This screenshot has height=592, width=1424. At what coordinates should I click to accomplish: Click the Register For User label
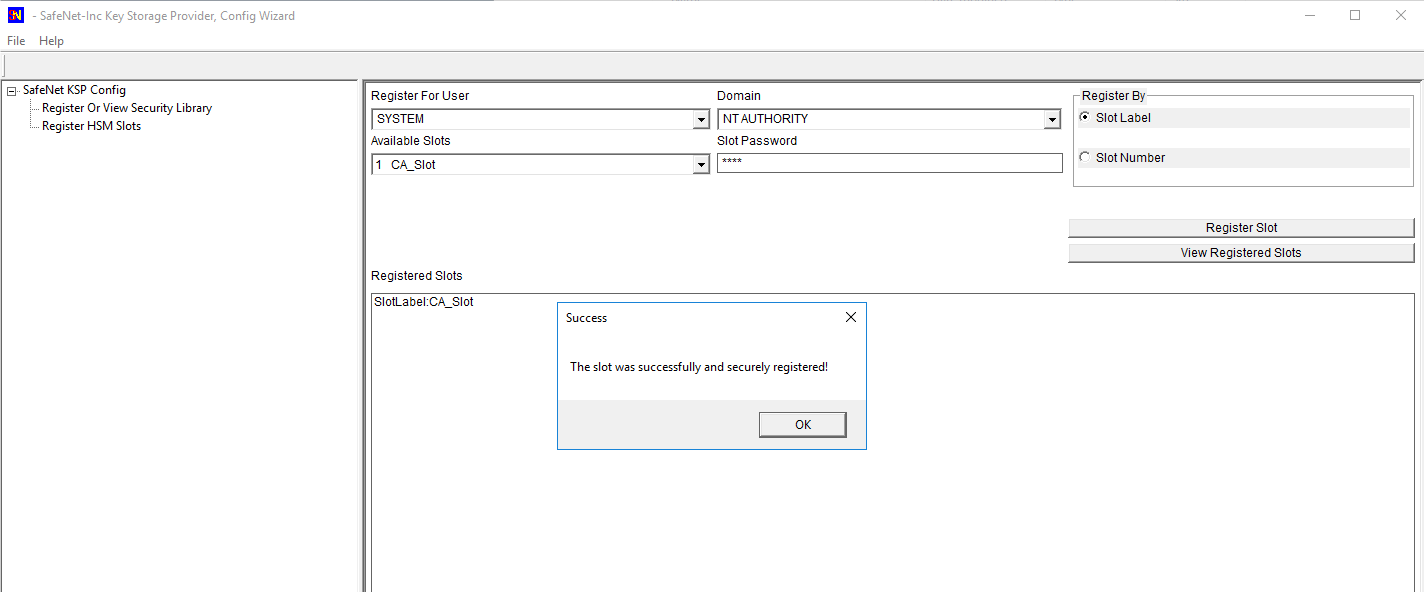420,96
